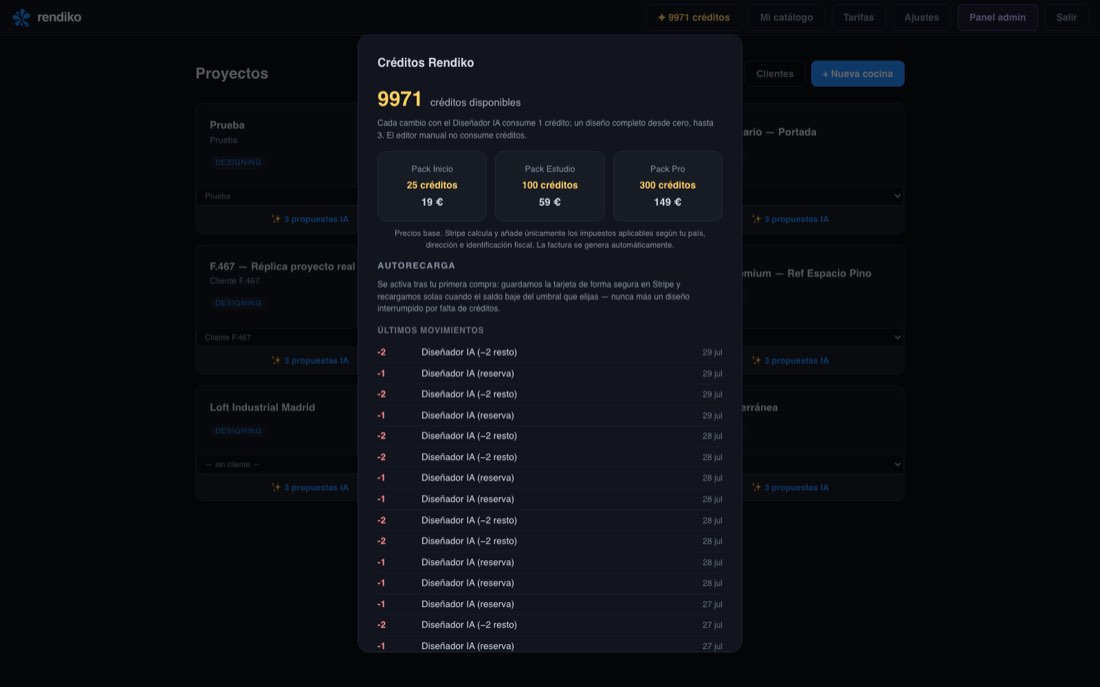This screenshot has width=1100, height=687.
Task: Click the star icon in the 9971 créditos header button
Action: 661,18
